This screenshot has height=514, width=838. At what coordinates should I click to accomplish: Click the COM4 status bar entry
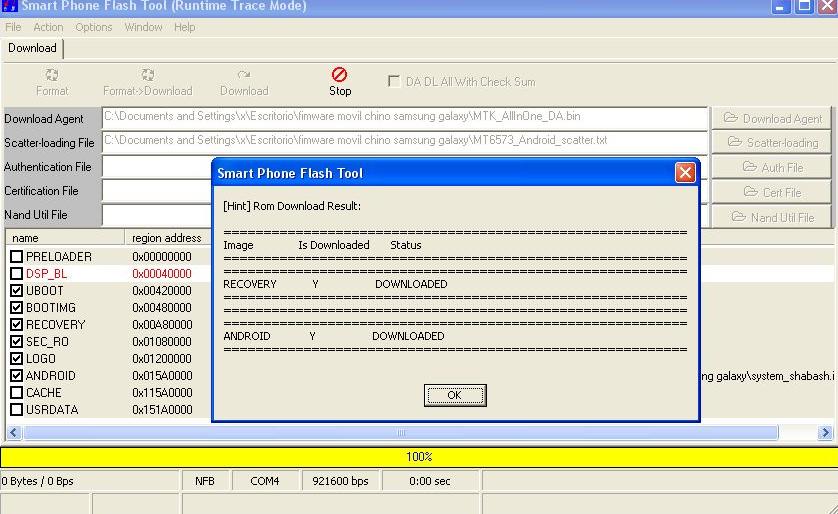point(265,481)
